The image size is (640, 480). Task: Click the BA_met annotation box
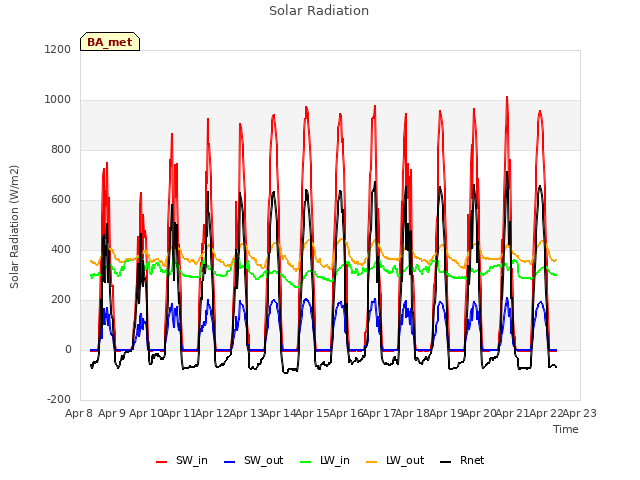point(110,42)
